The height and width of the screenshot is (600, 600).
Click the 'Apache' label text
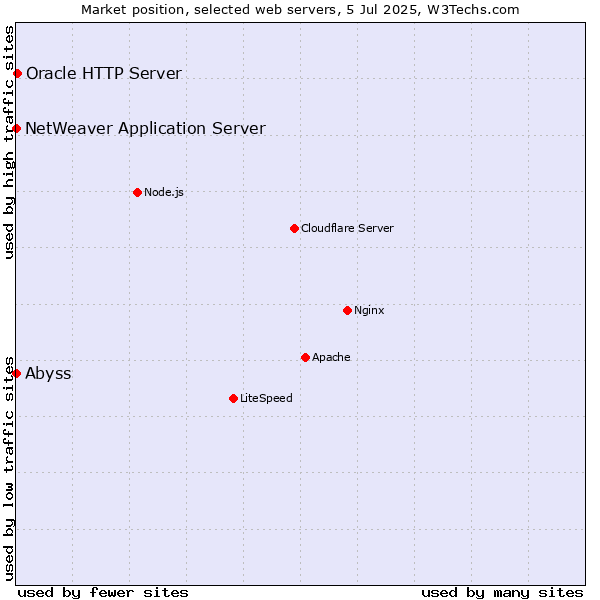[x=331, y=357]
